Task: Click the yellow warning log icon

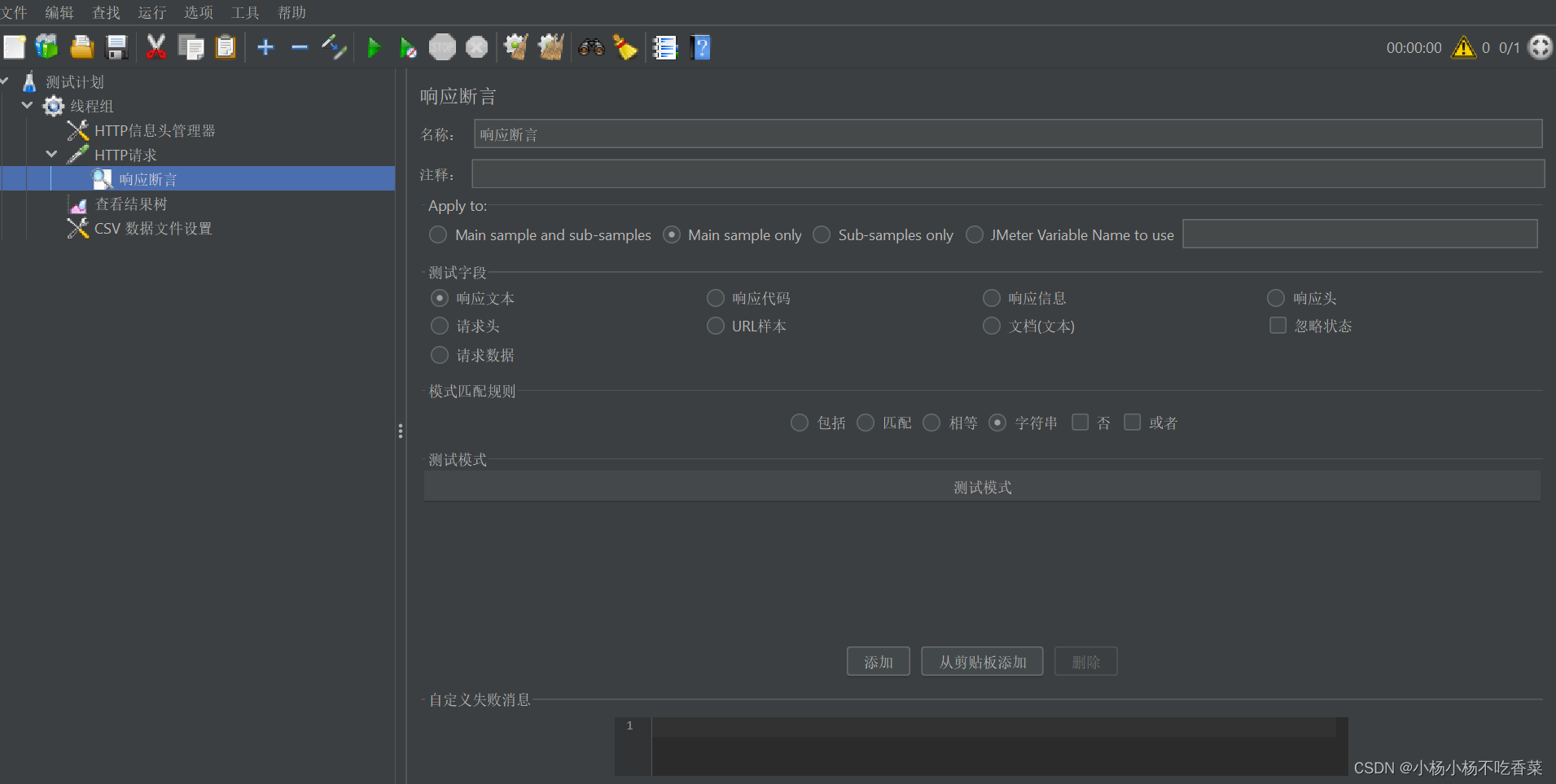Action: click(1463, 47)
